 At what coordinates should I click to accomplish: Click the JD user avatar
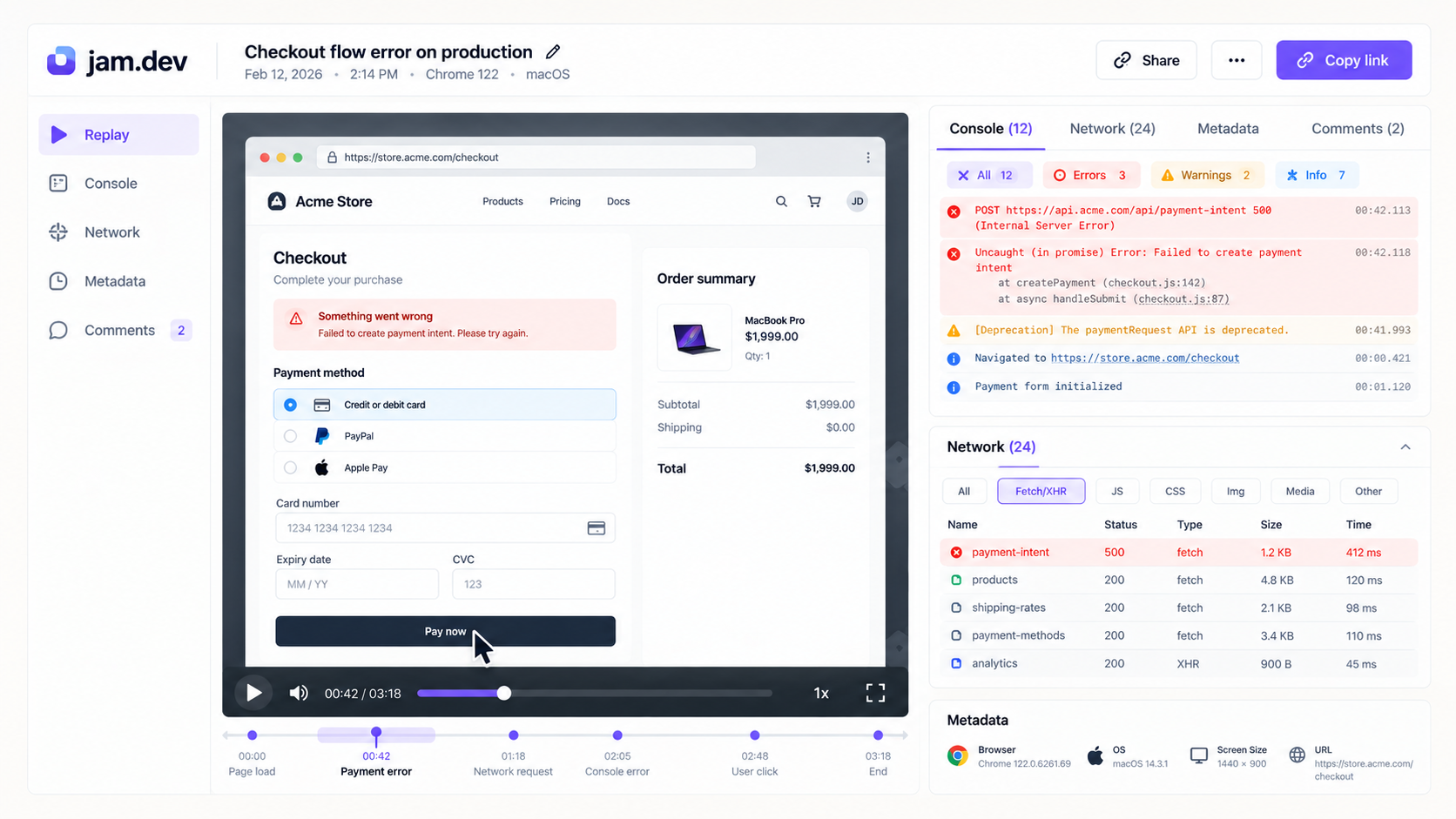tap(857, 201)
